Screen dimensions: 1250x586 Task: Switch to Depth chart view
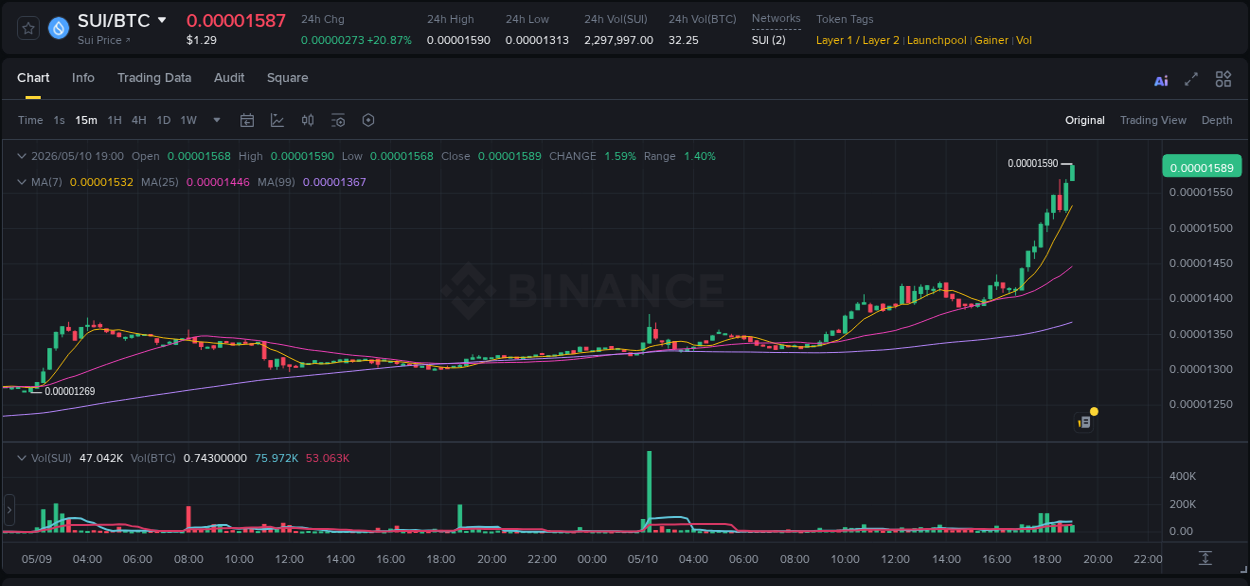tap(1217, 120)
